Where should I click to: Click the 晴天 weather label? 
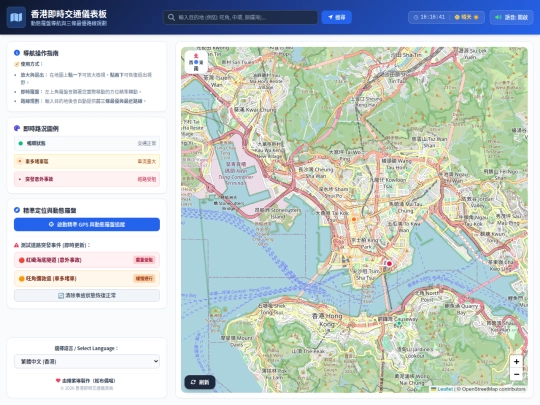pos(466,17)
